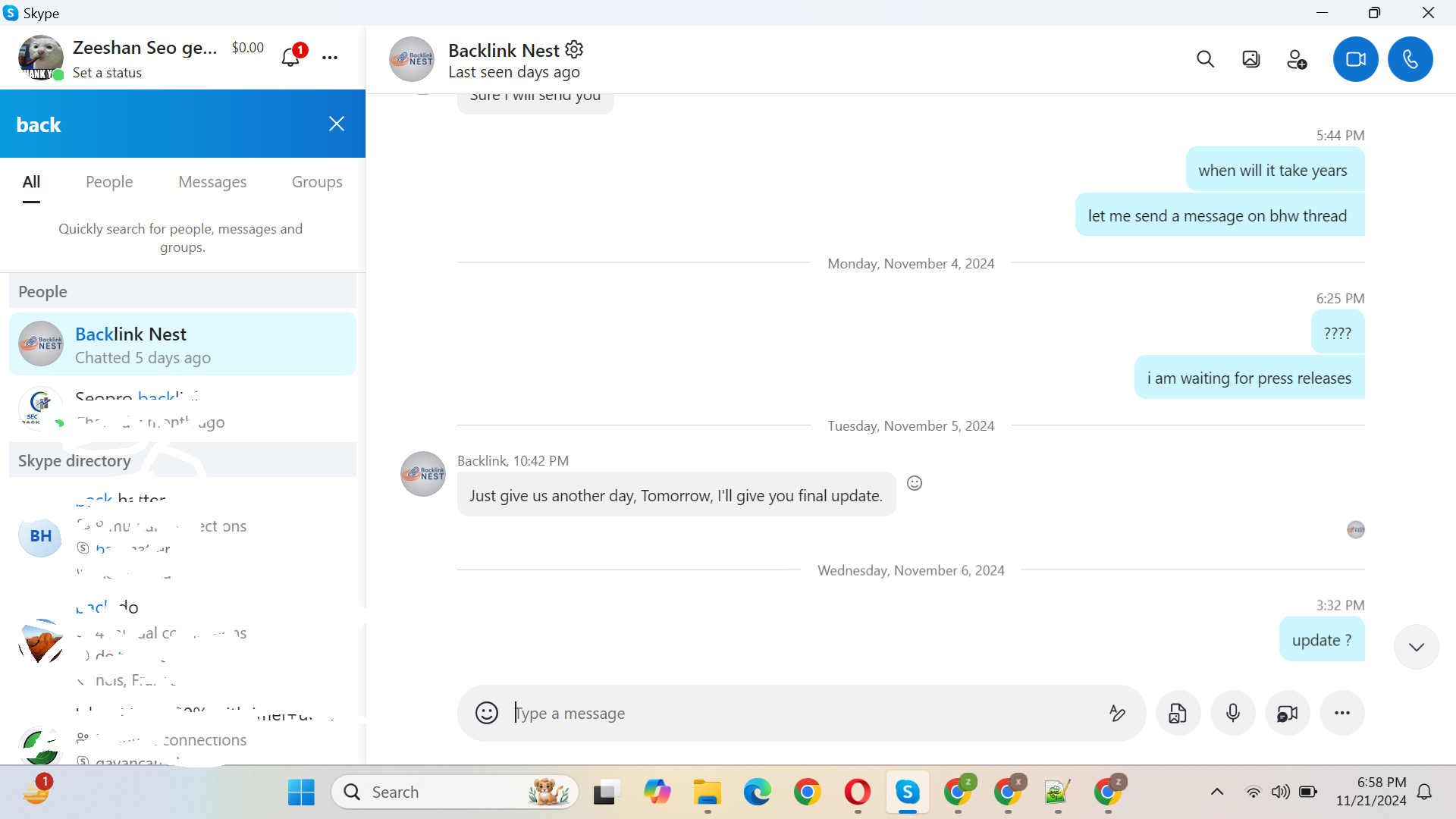Attach a file to the message
The image size is (1456, 819).
[1178, 713]
